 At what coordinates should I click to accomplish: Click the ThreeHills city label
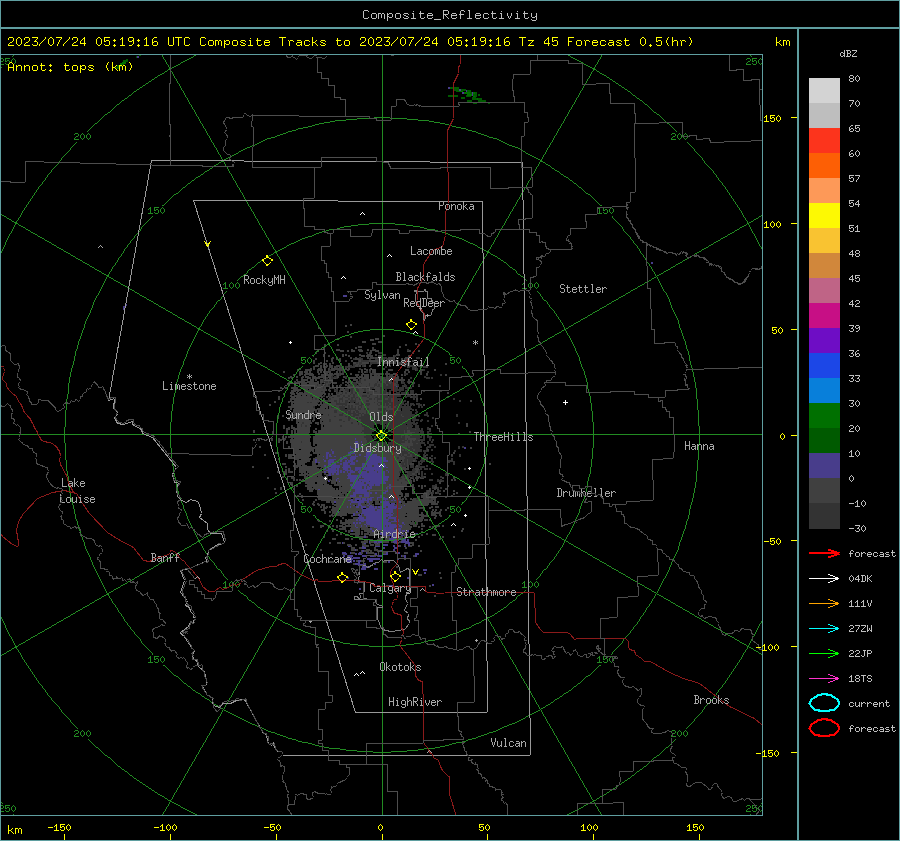pyautogui.click(x=503, y=437)
